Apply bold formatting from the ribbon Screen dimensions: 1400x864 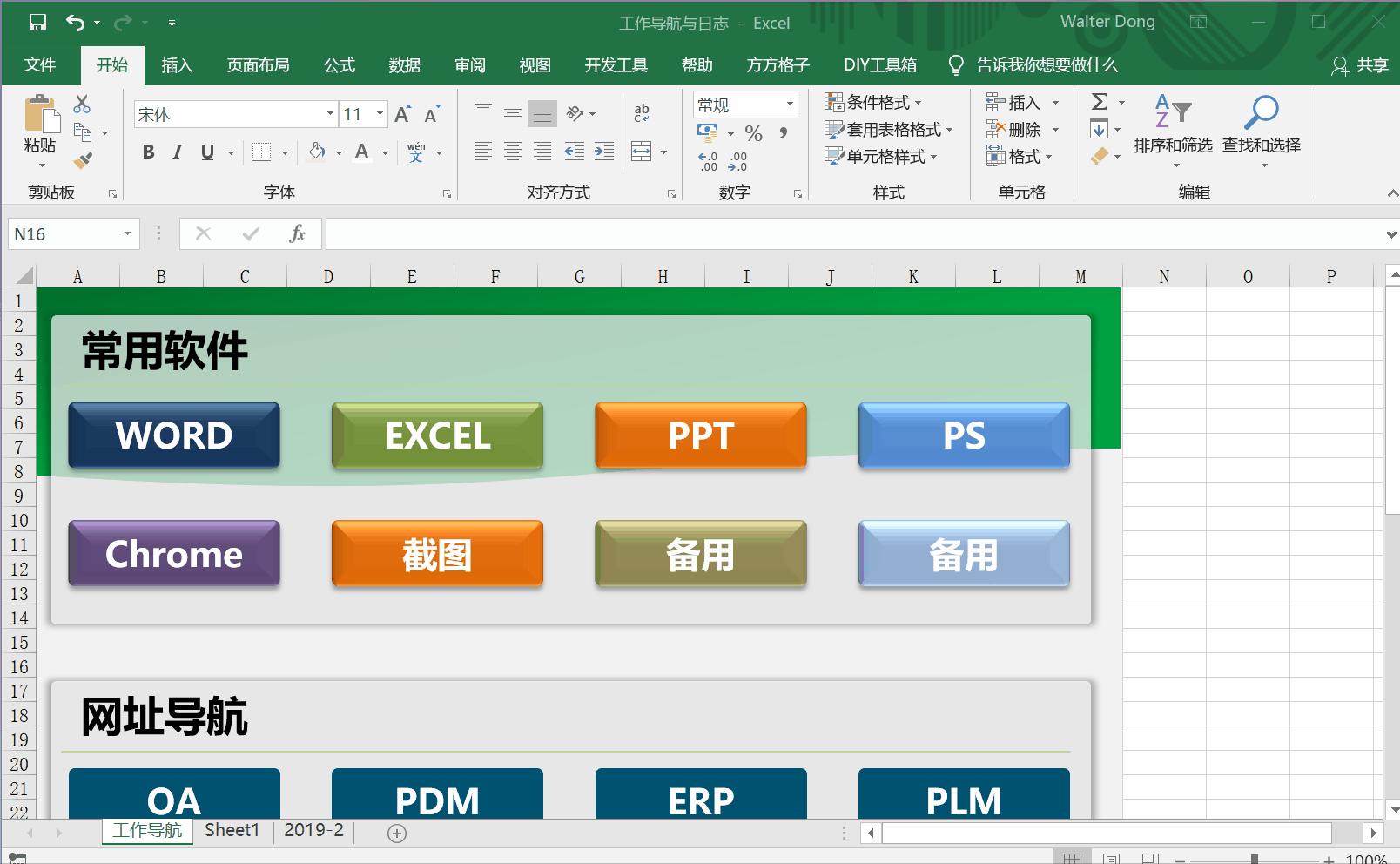coord(147,152)
